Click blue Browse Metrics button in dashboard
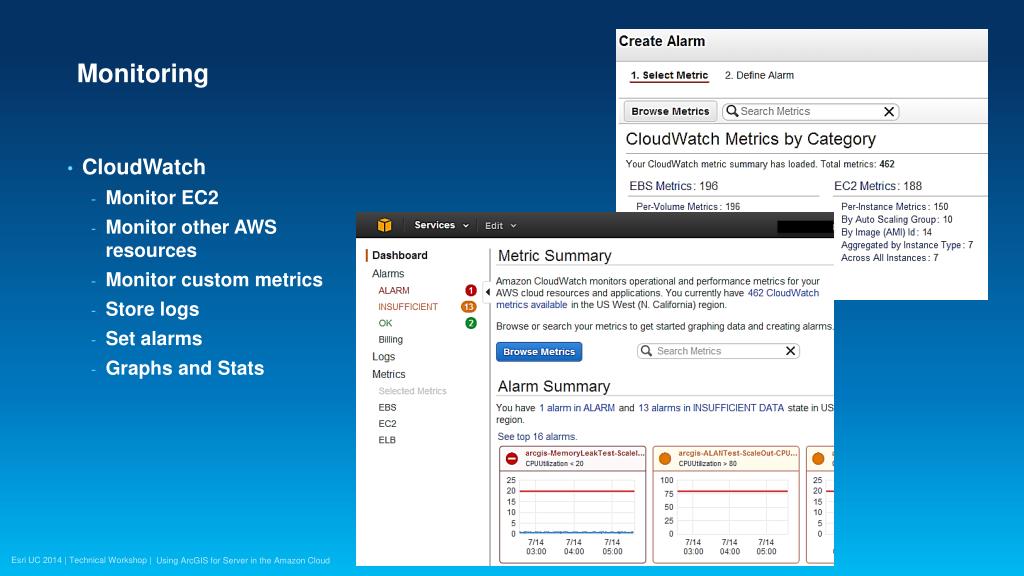Viewport: 1024px width, 576px height. [x=539, y=351]
